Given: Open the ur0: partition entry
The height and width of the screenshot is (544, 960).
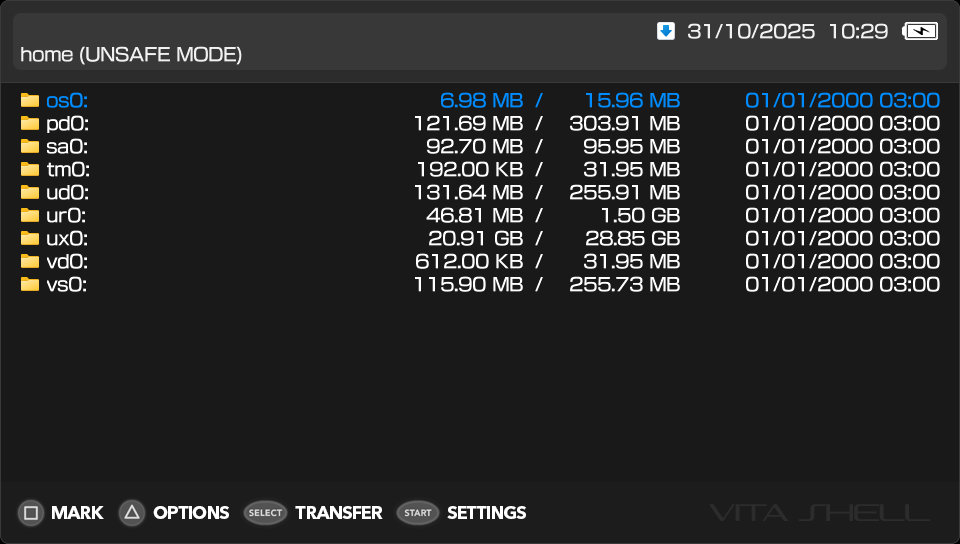Looking at the screenshot, I should 66,215.
